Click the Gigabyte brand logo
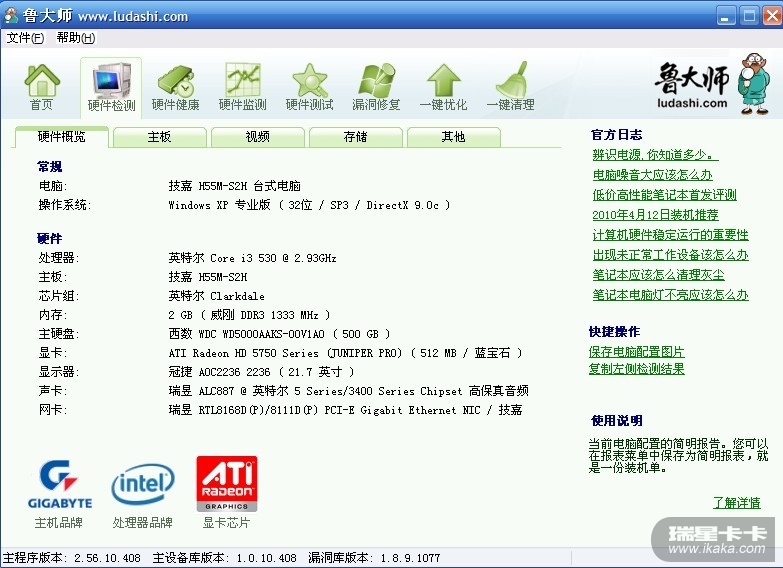The image size is (783, 568). point(59,484)
